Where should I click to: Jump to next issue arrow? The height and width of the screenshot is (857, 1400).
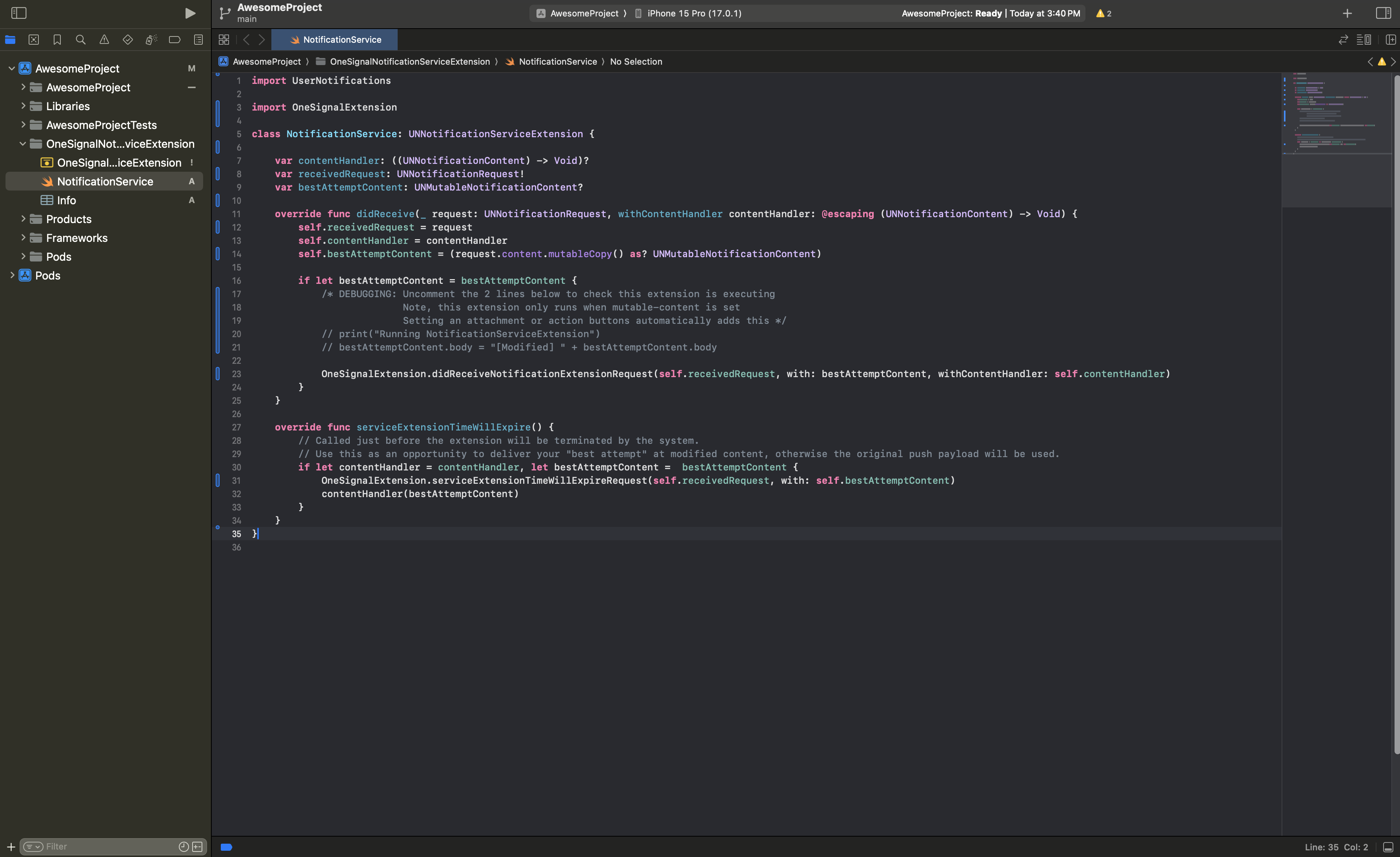(1393, 61)
